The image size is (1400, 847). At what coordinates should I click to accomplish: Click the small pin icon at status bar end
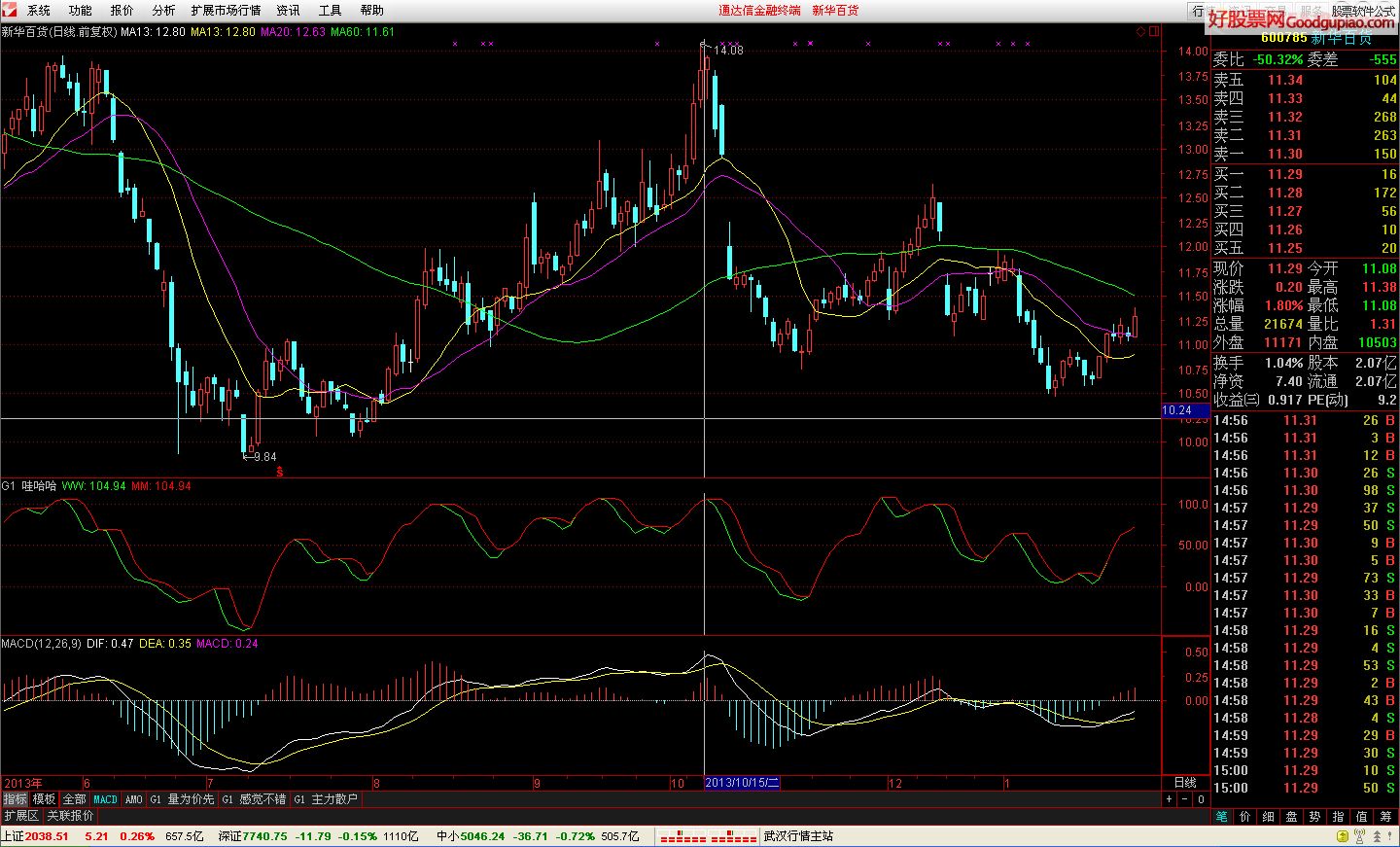[1392, 836]
